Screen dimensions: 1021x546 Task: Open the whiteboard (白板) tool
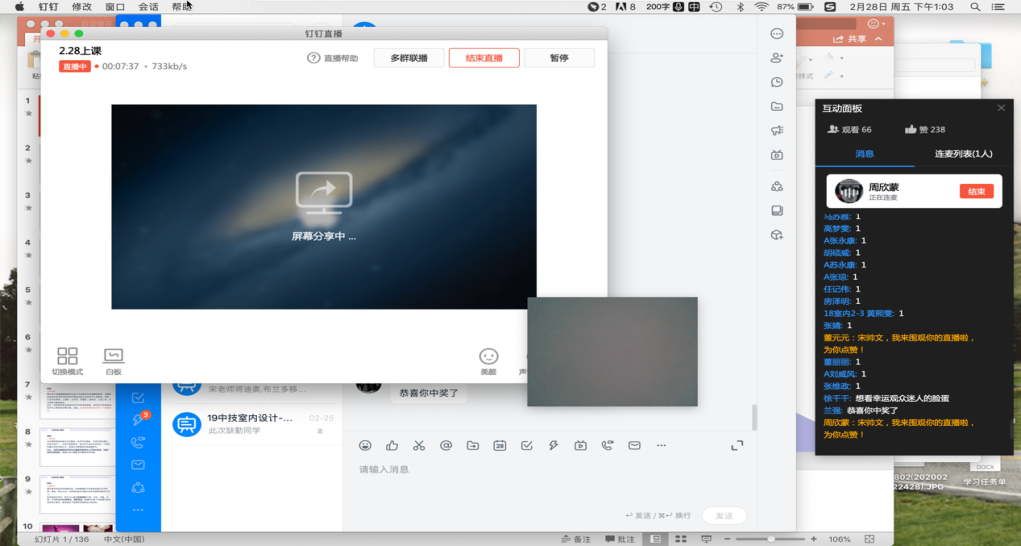pyautogui.click(x=113, y=357)
